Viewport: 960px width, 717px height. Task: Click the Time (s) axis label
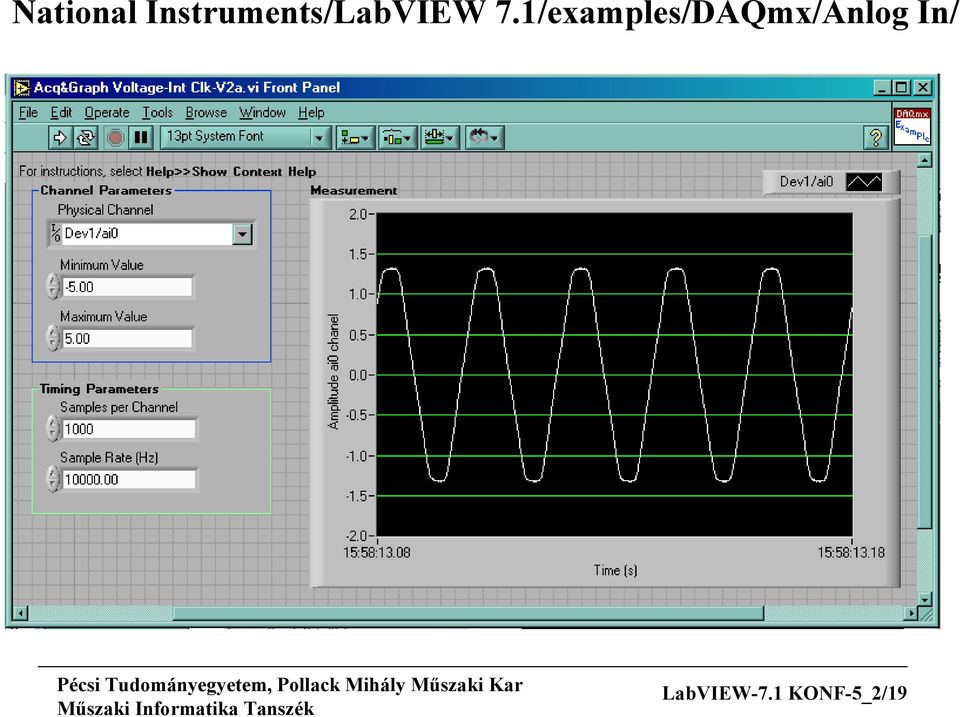click(615, 571)
